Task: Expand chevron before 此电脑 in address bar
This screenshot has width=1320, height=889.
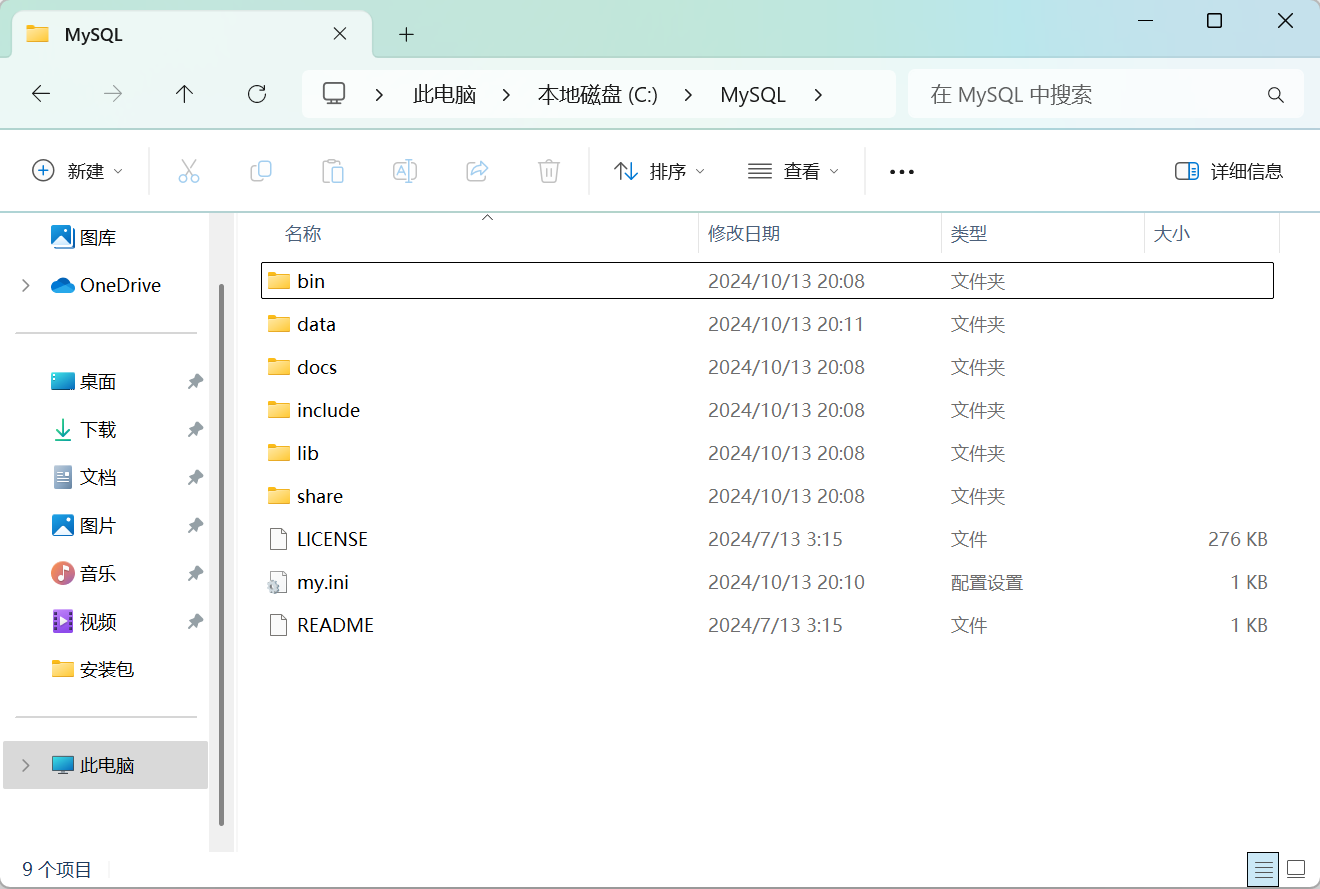Action: tap(379, 95)
